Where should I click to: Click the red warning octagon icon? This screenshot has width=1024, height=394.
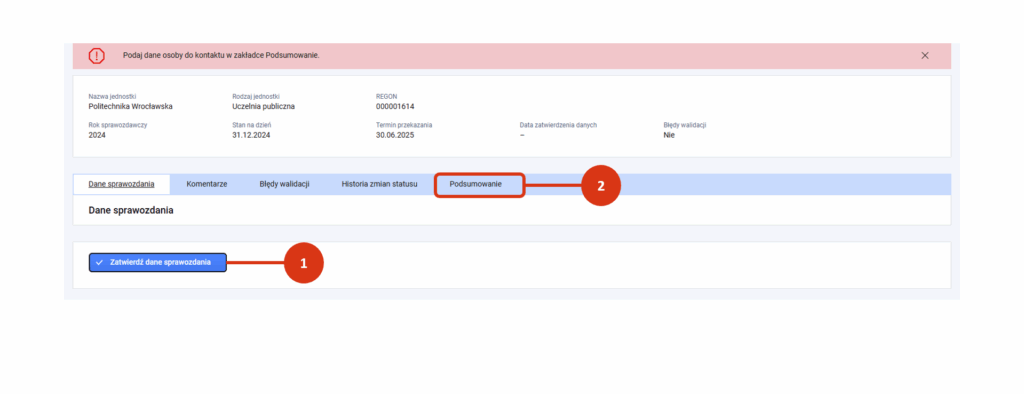click(x=97, y=56)
